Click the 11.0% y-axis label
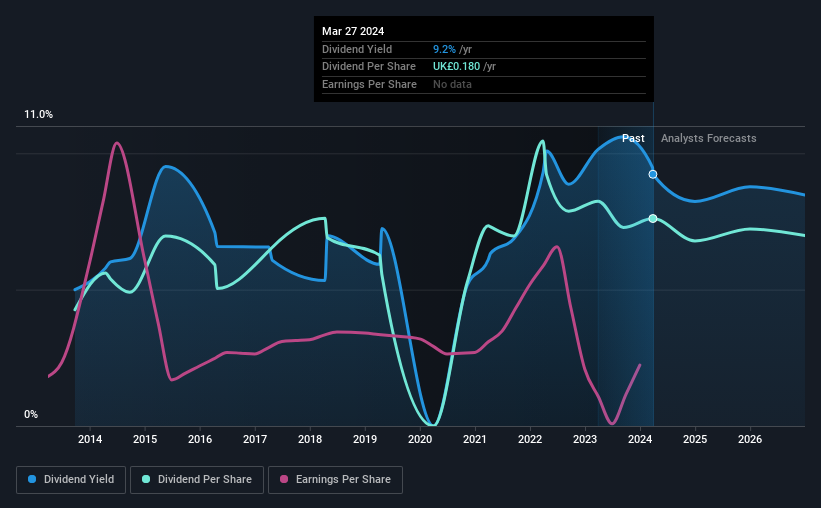Image resolution: width=821 pixels, height=508 pixels. [x=38, y=115]
